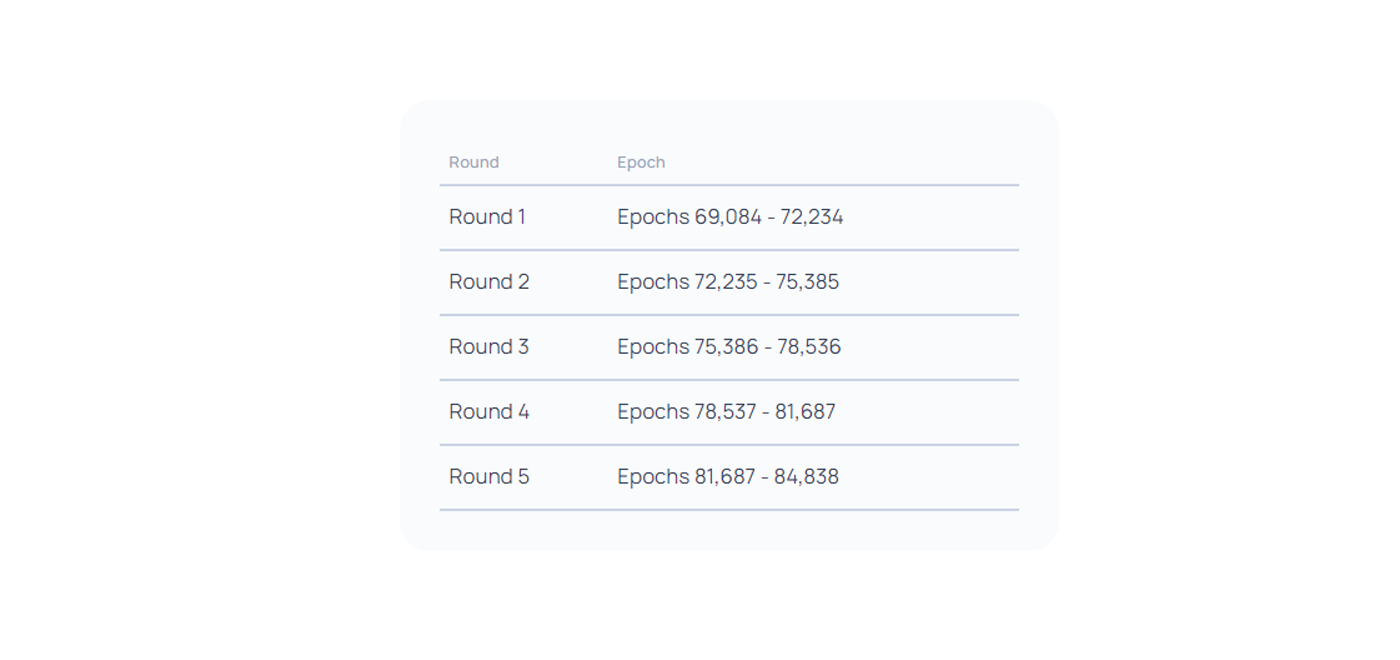
Task: Click the number 72,234 in Round 1
Action: 812,217
